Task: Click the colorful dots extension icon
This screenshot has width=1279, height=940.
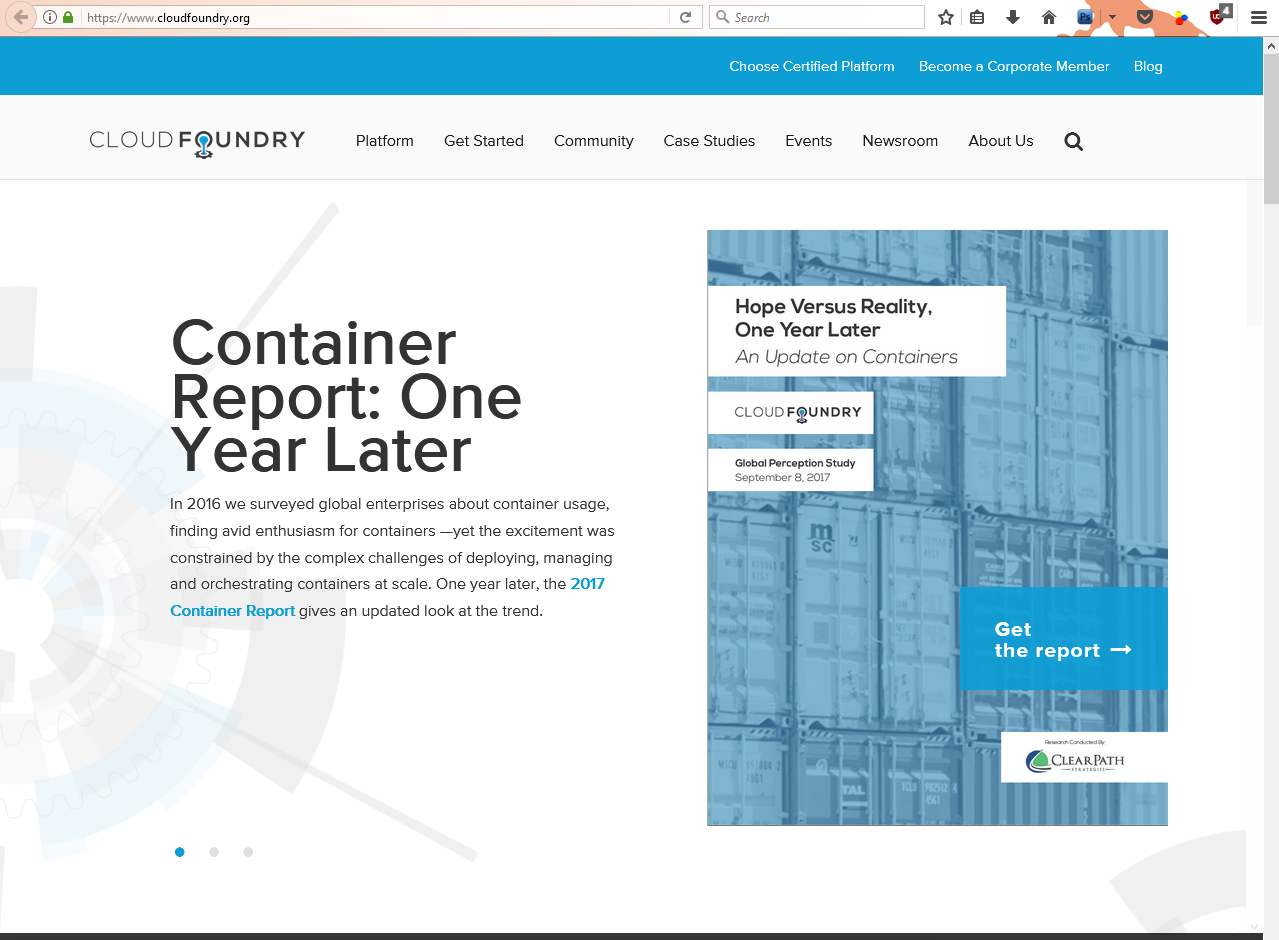Action: pos(1181,17)
